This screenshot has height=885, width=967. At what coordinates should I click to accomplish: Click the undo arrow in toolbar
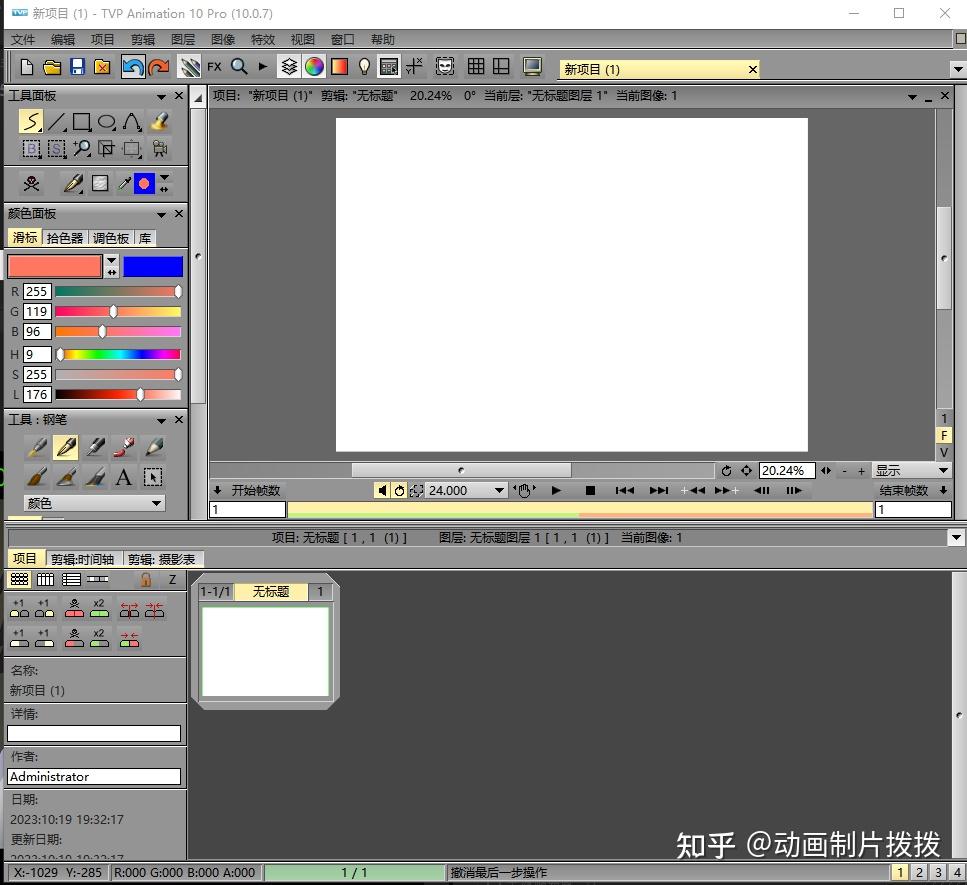132,67
